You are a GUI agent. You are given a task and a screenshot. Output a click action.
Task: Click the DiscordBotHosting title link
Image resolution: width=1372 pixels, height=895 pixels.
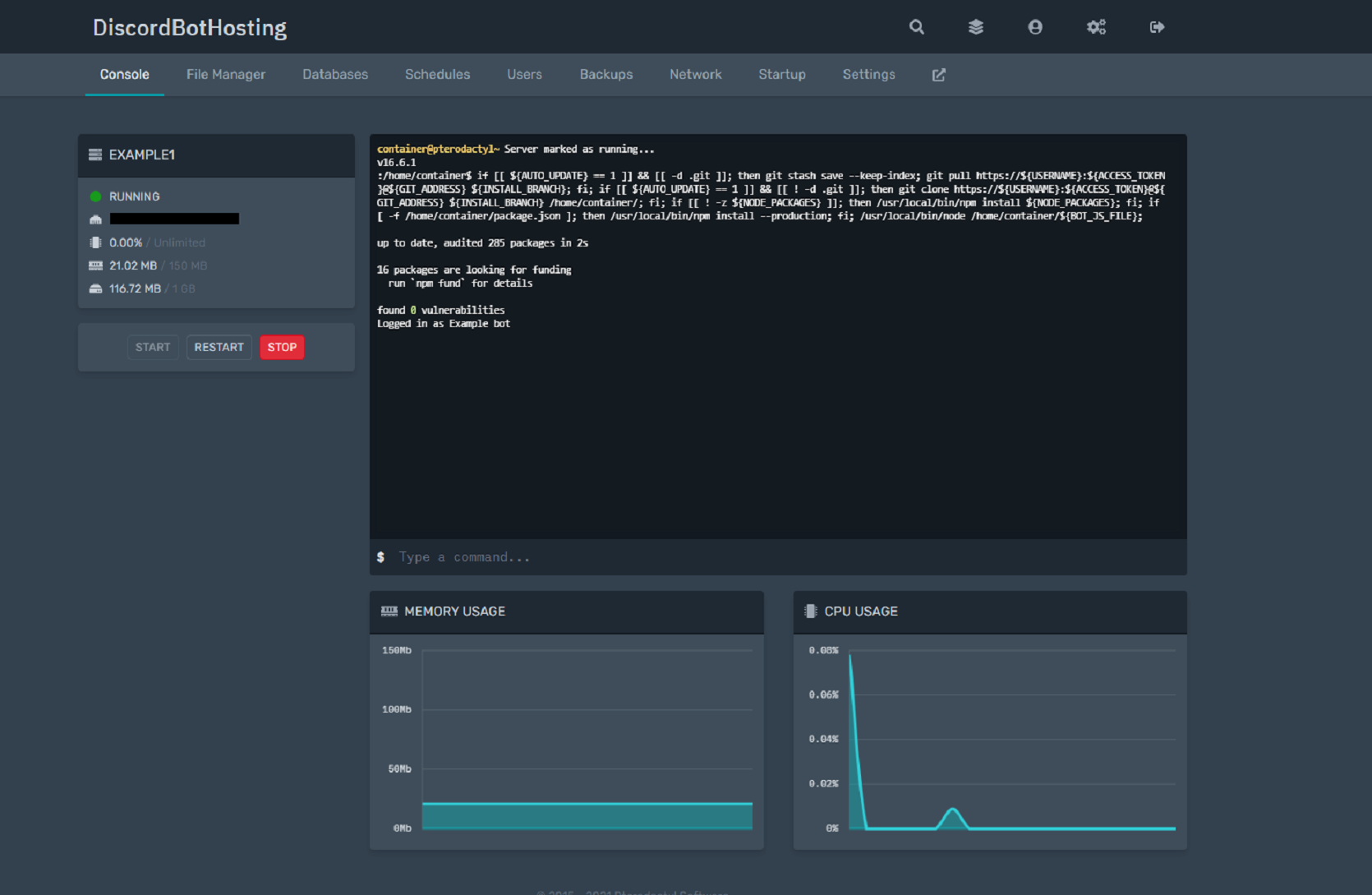tap(190, 28)
